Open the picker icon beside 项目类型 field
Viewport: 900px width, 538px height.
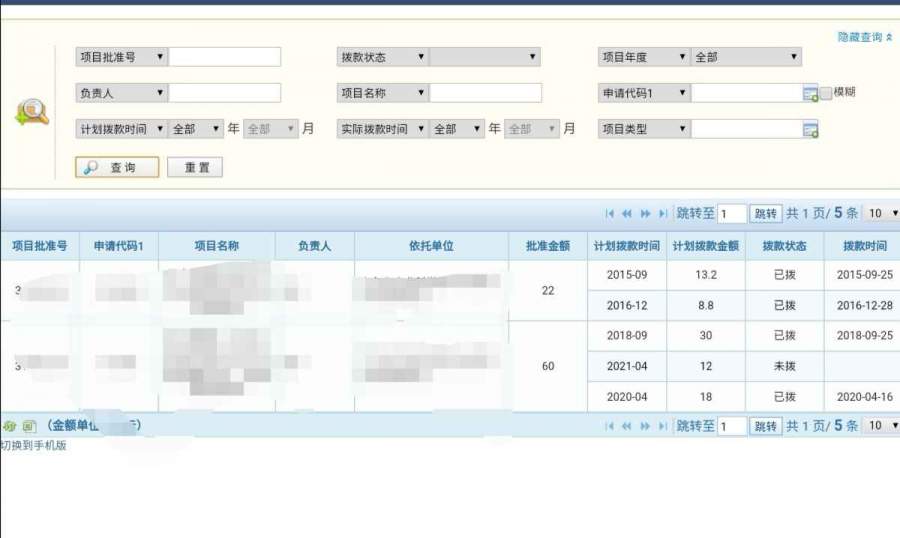810,129
